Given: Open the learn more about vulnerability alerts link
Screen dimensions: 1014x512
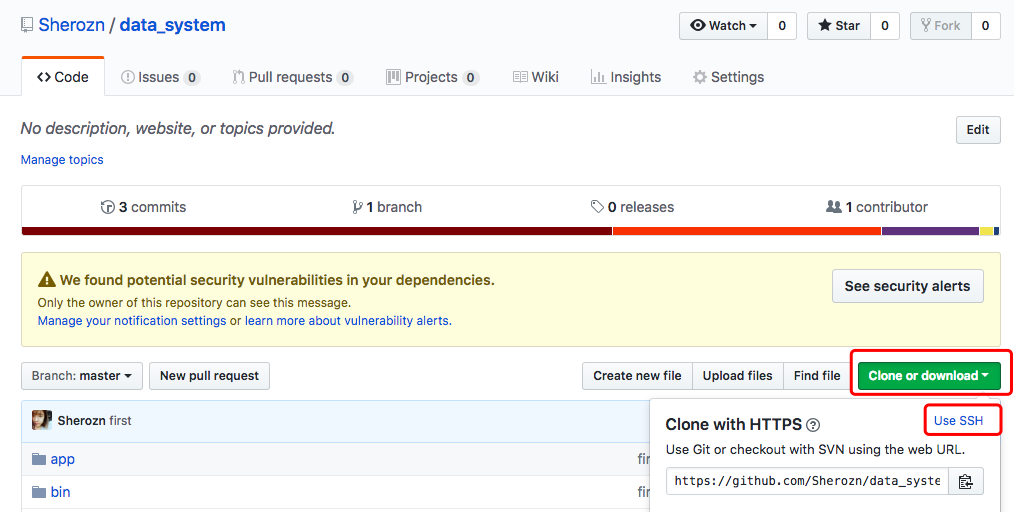Looking at the screenshot, I should [347, 321].
